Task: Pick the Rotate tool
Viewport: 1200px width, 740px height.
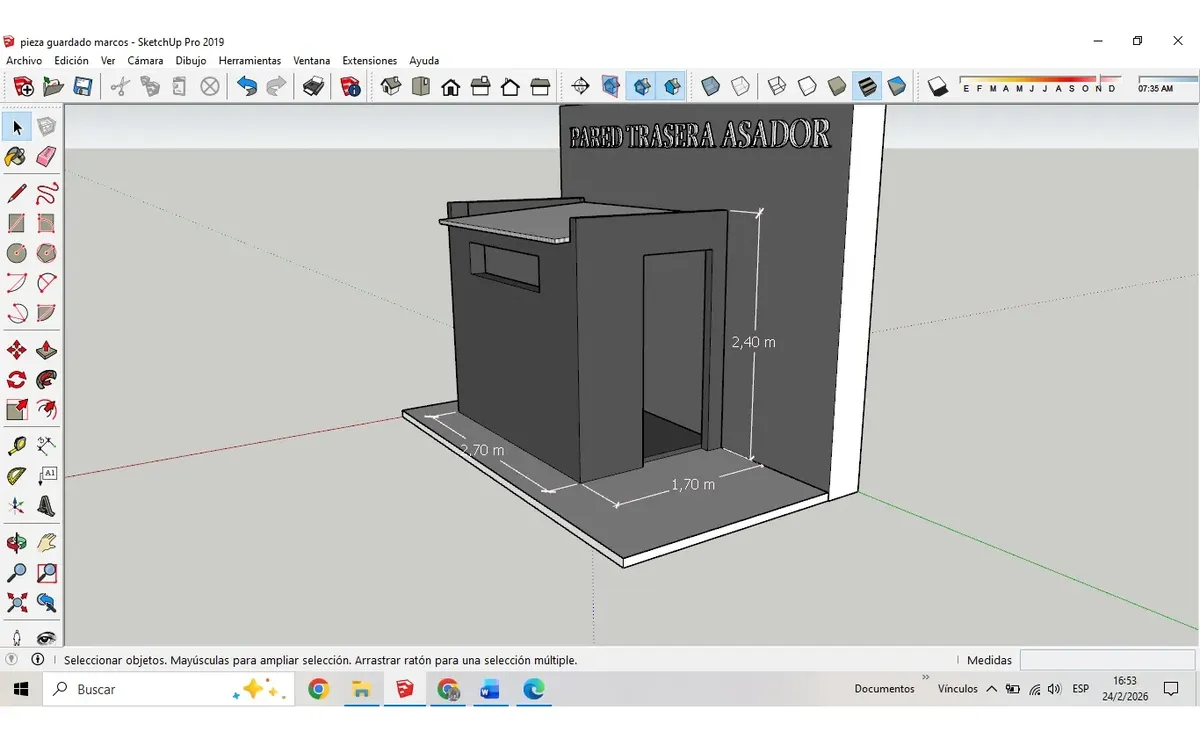Action: 15,379
